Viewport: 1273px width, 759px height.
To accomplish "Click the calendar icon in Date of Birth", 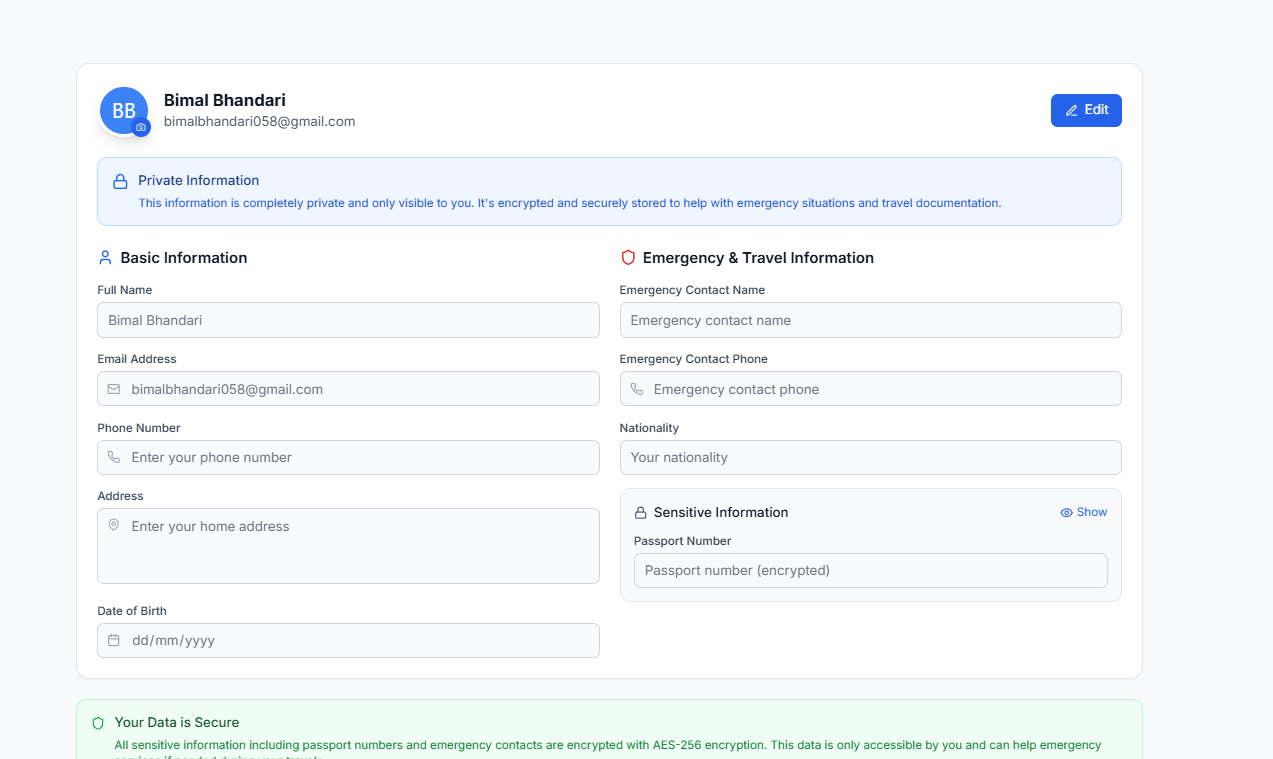I will click(x=114, y=640).
